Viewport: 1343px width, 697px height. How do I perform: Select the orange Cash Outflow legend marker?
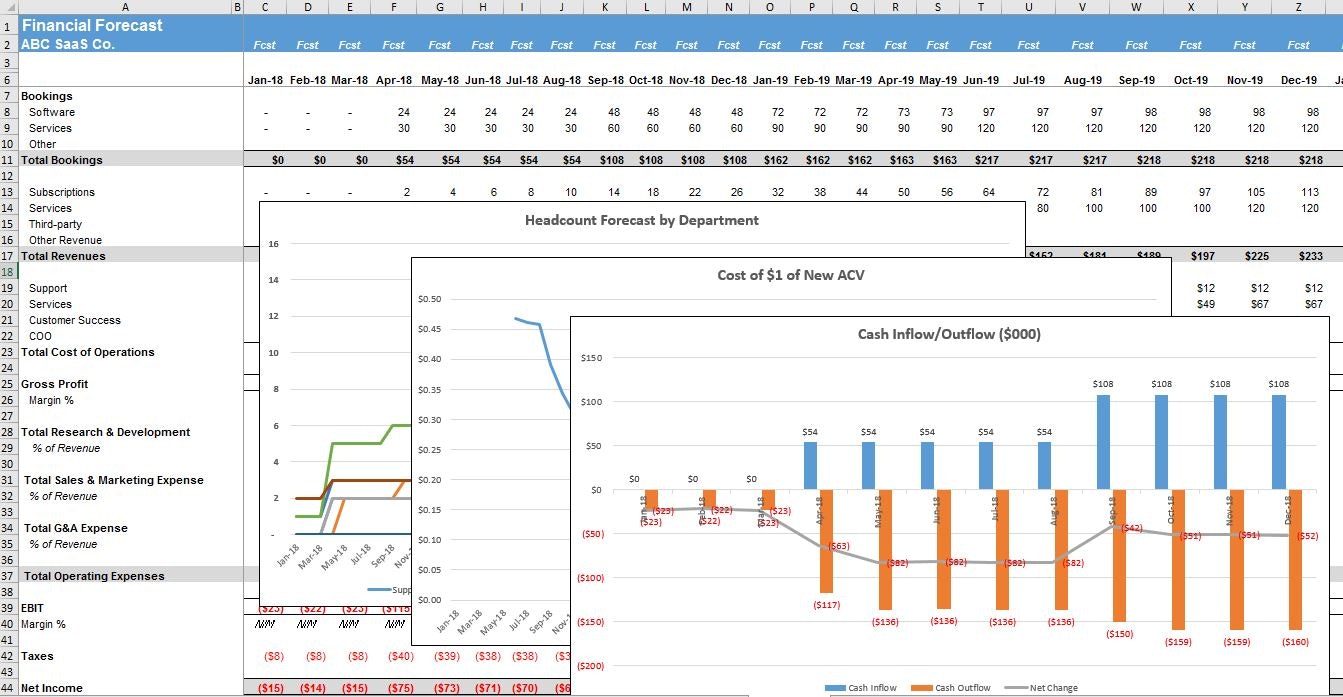[923, 688]
